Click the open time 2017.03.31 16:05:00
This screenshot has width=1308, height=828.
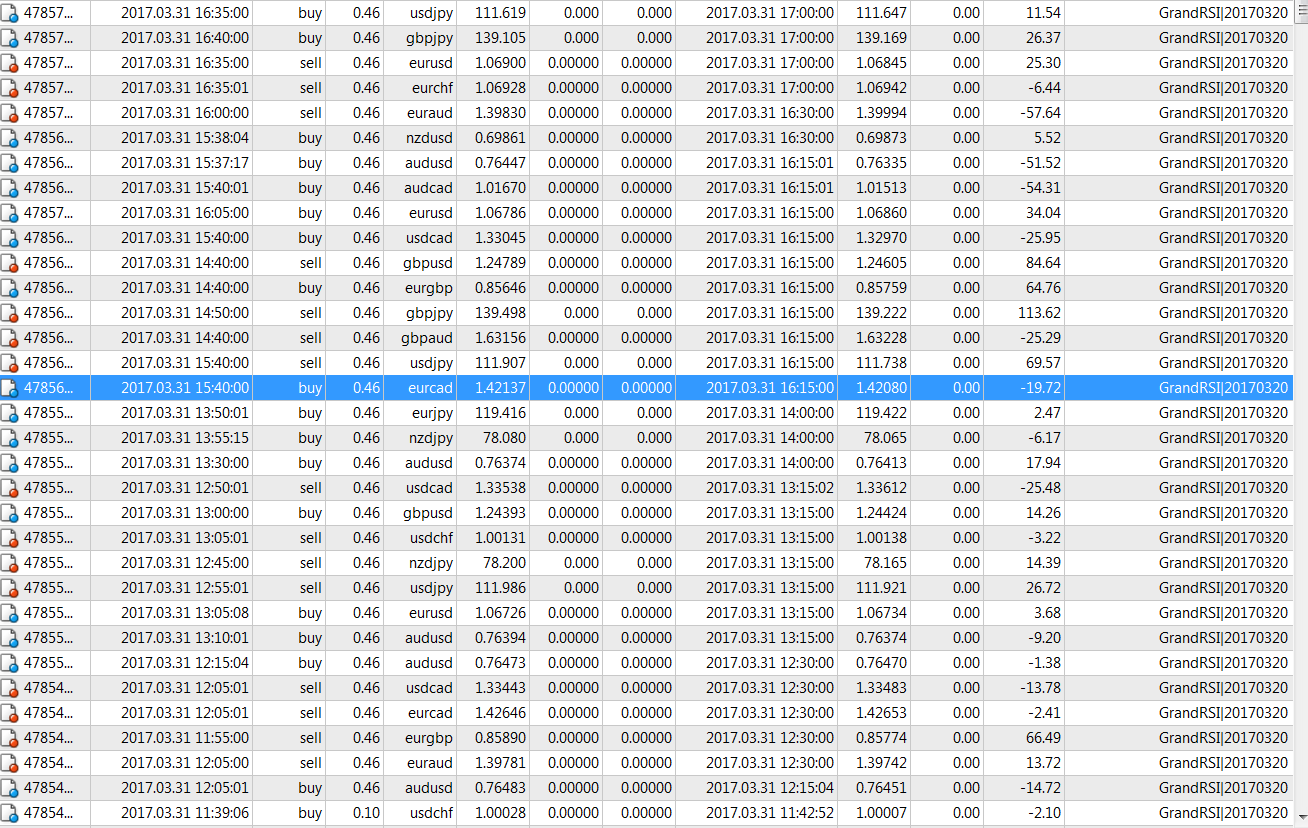tap(185, 213)
